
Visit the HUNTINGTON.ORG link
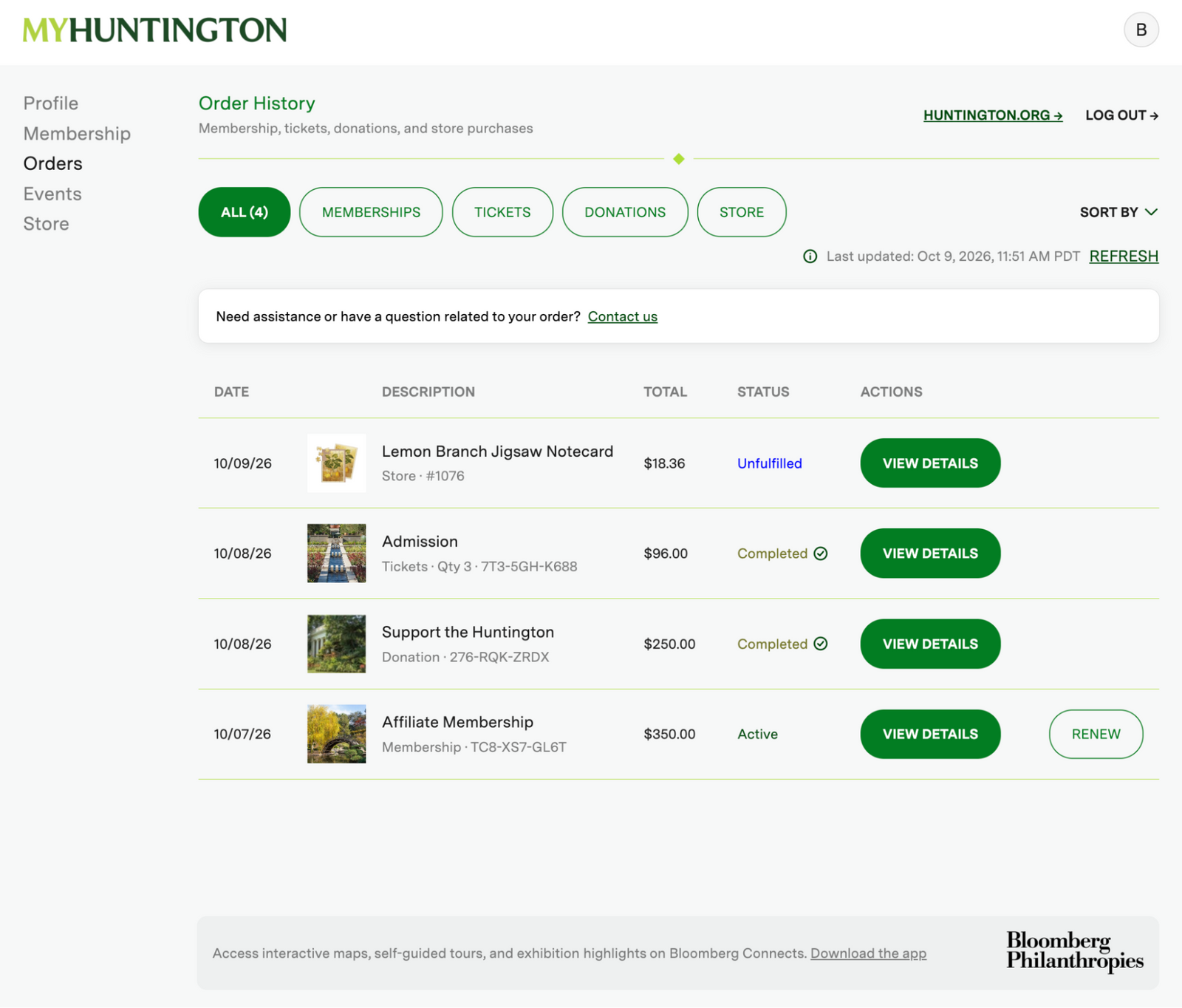coord(992,115)
